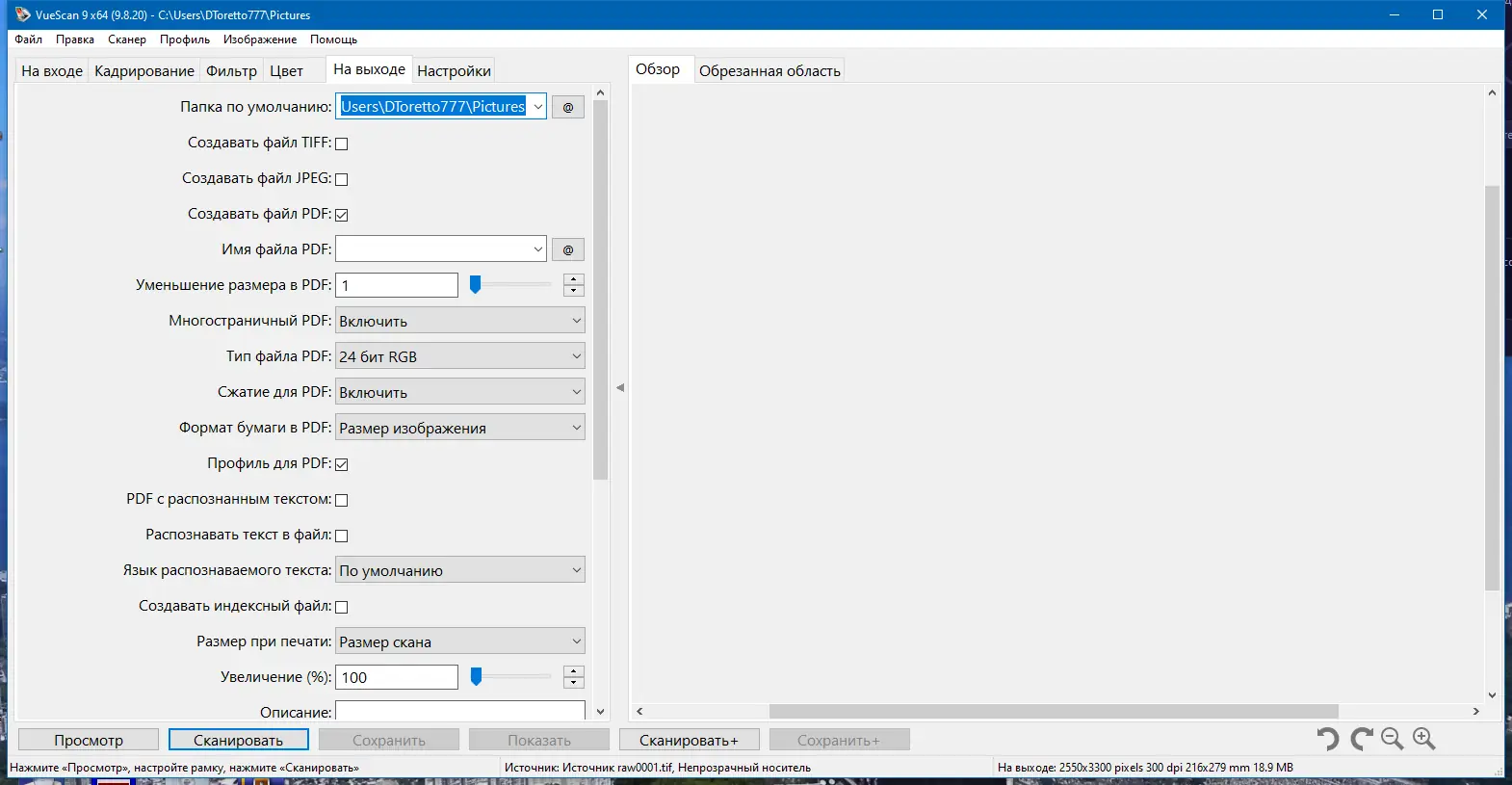This screenshot has height=785, width=1512.
Task: Toggle Профиль для PDF checkbox
Action: coord(341,464)
